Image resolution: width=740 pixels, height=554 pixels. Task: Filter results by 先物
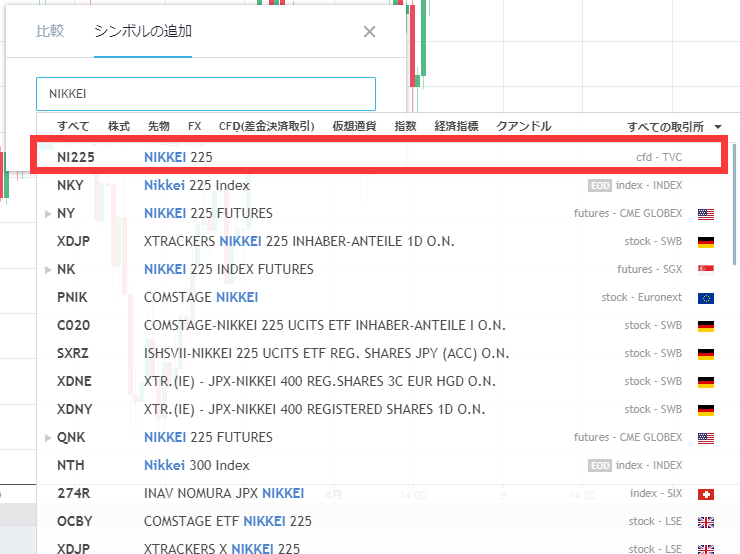[x=159, y=126]
